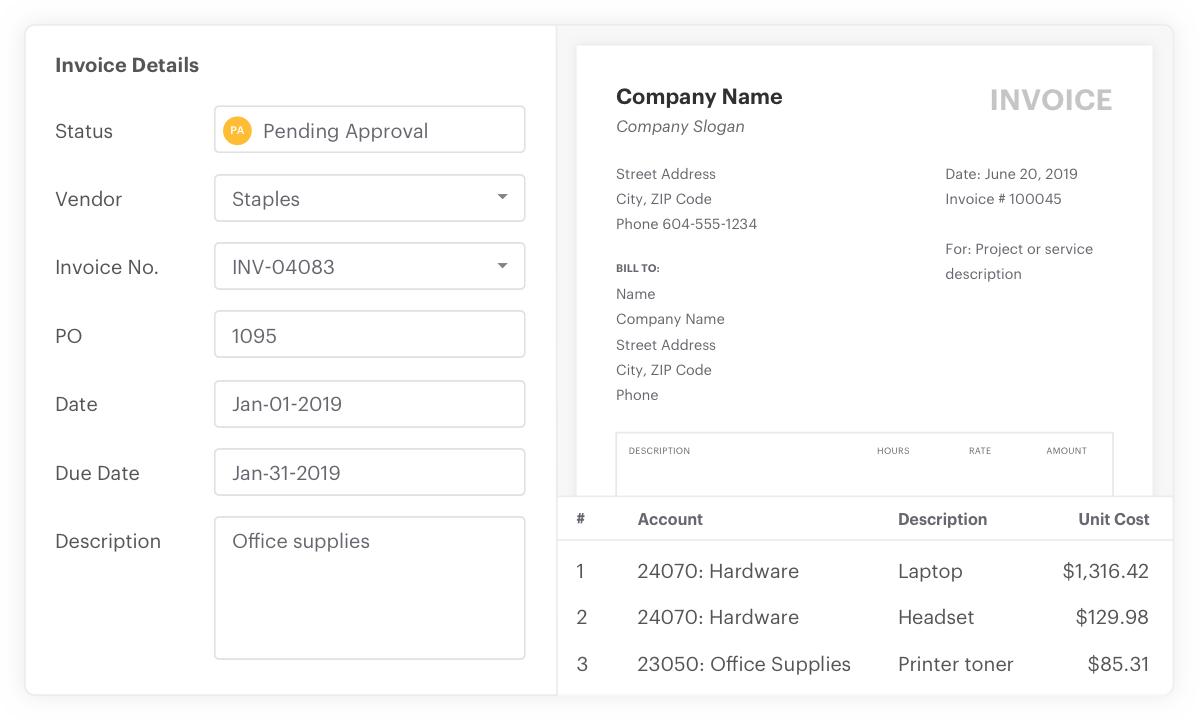
Task: Click the Printer toner description cell
Action: pos(955,664)
